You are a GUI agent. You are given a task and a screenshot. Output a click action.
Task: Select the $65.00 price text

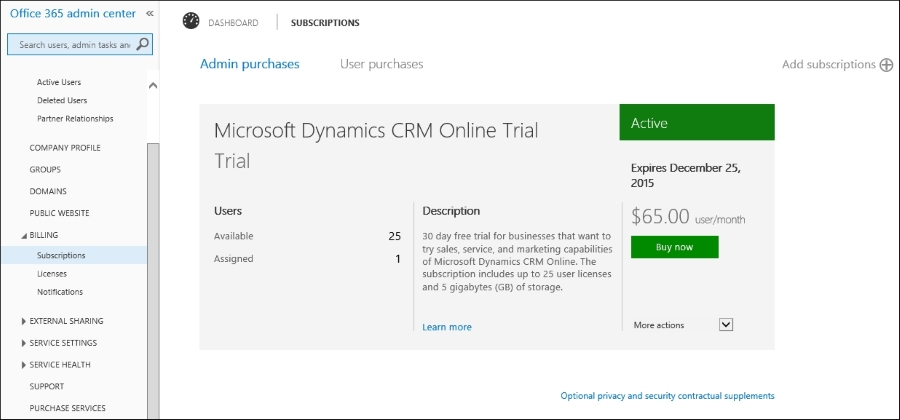pyautogui.click(x=660, y=216)
